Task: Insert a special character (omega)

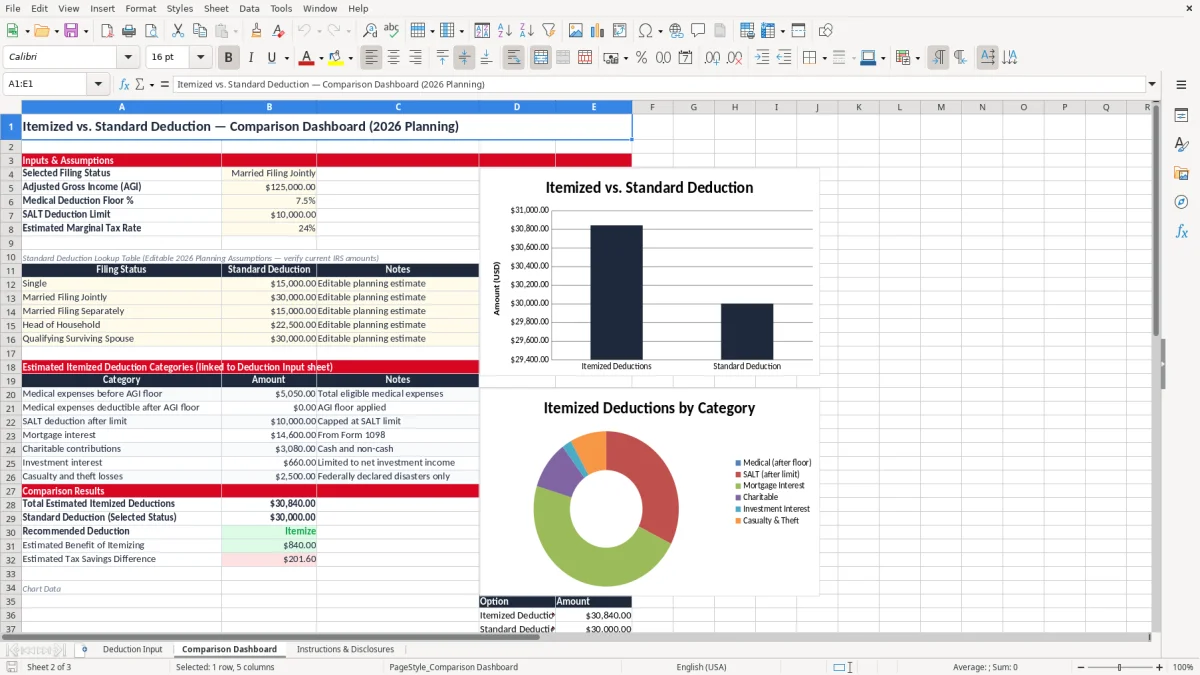Action: click(x=644, y=31)
